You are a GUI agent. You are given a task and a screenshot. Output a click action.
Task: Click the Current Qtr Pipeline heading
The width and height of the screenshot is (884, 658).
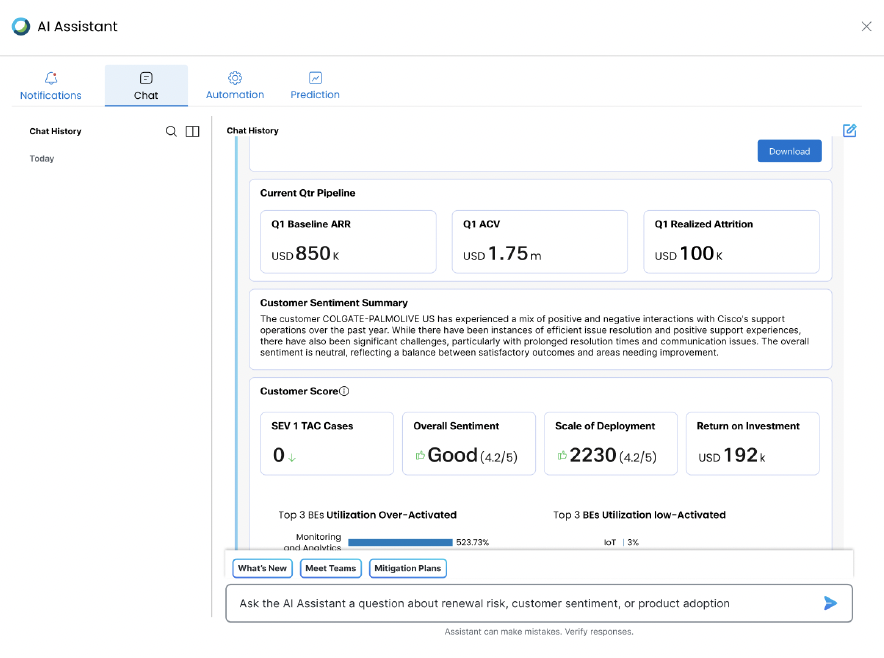click(308, 193)
